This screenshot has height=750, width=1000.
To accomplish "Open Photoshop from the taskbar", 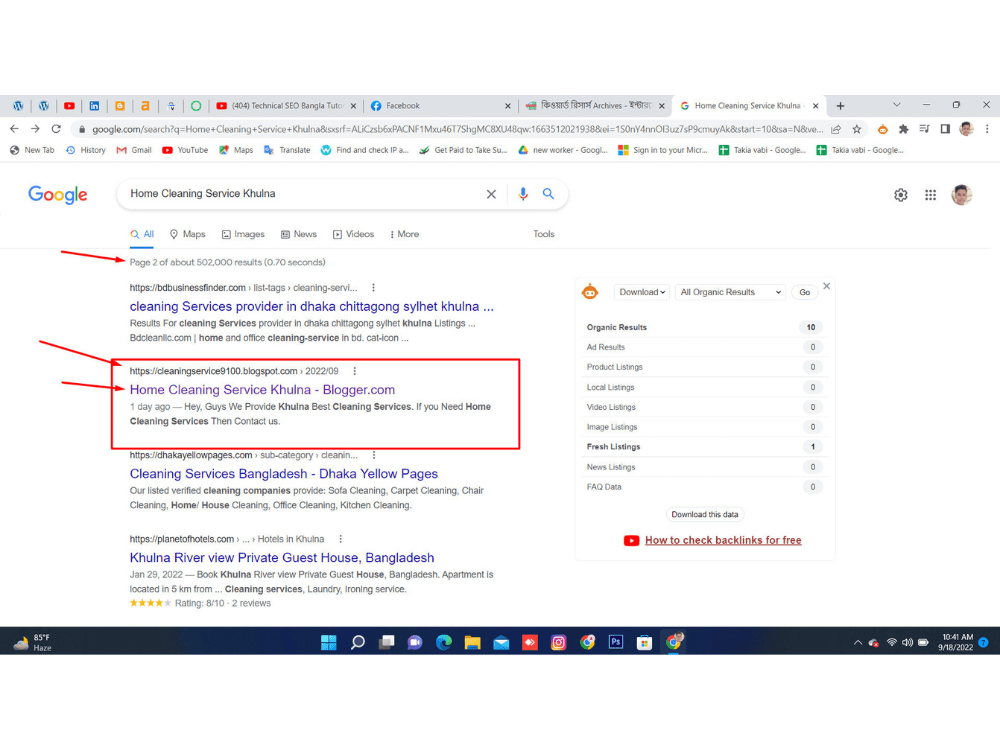I will click(615, 642).
